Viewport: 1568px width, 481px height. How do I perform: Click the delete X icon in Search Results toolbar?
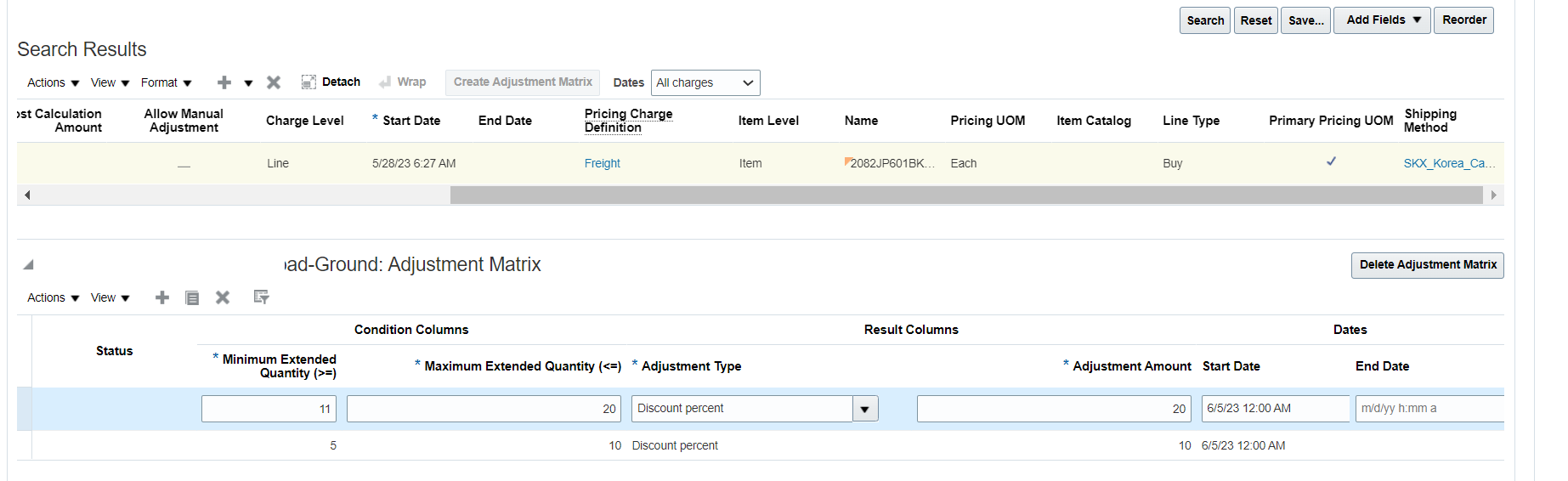274,82
